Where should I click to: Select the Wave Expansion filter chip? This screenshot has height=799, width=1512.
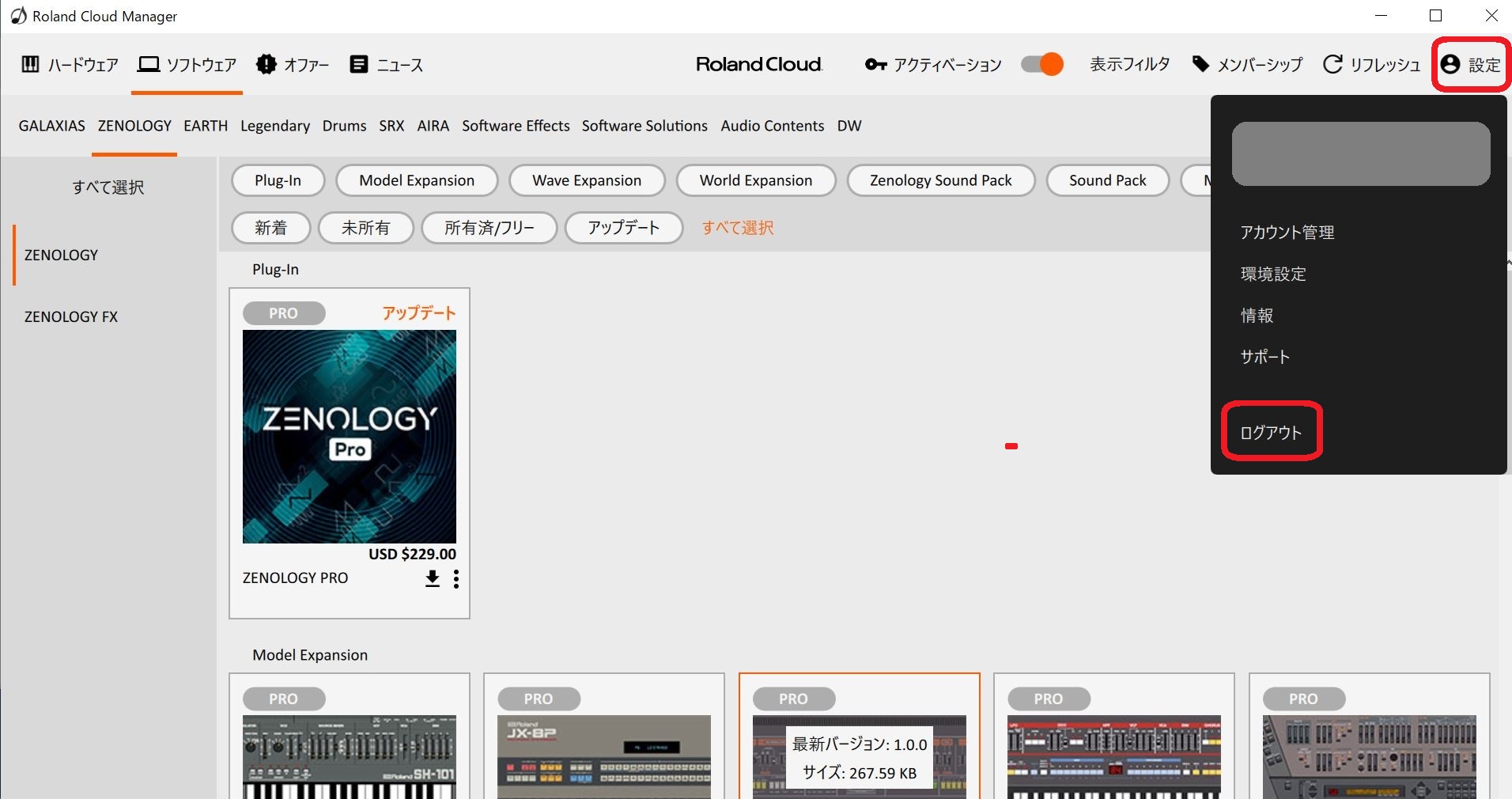[587, 180]
